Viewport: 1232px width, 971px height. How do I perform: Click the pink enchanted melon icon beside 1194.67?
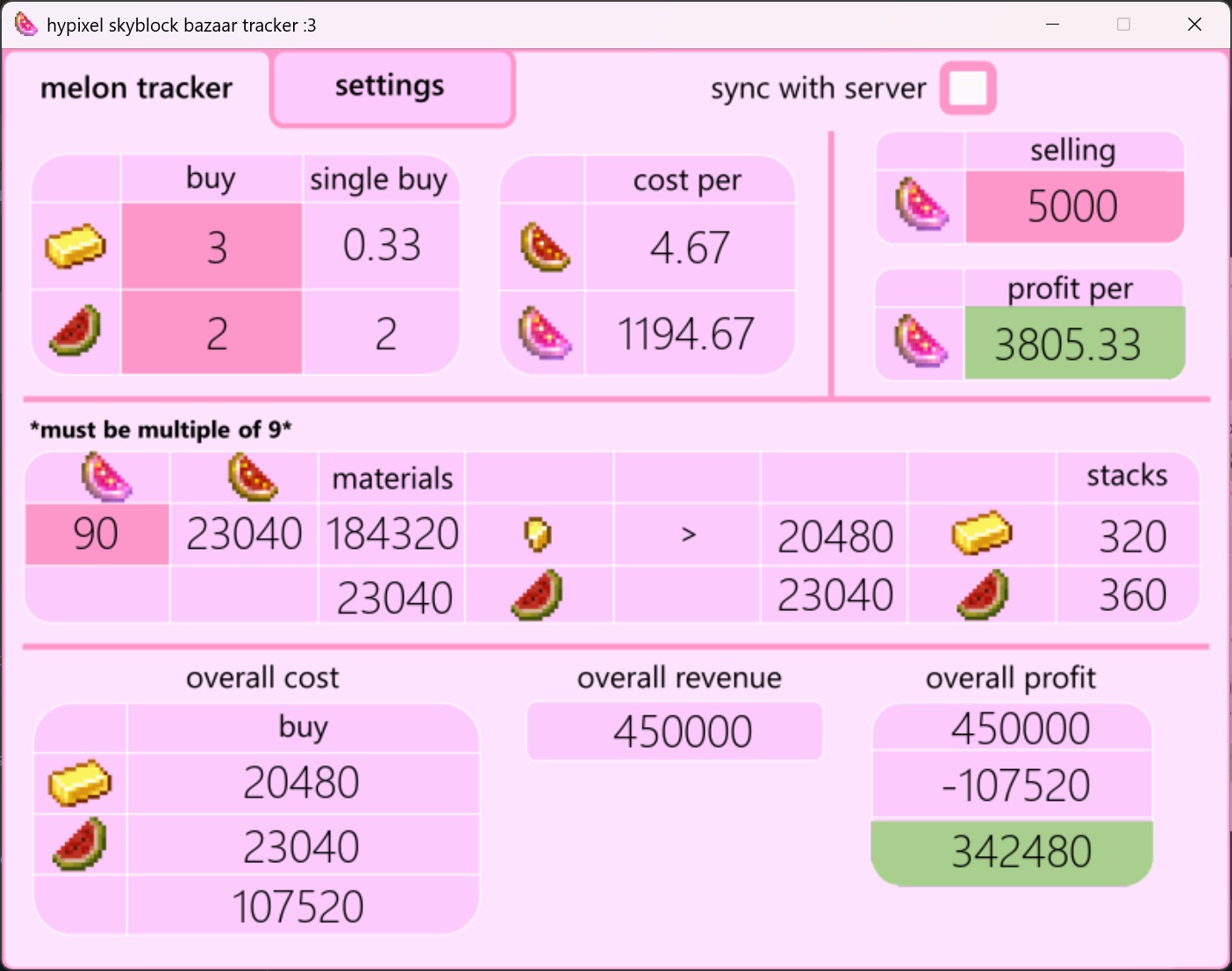click(x=545, y=334)
